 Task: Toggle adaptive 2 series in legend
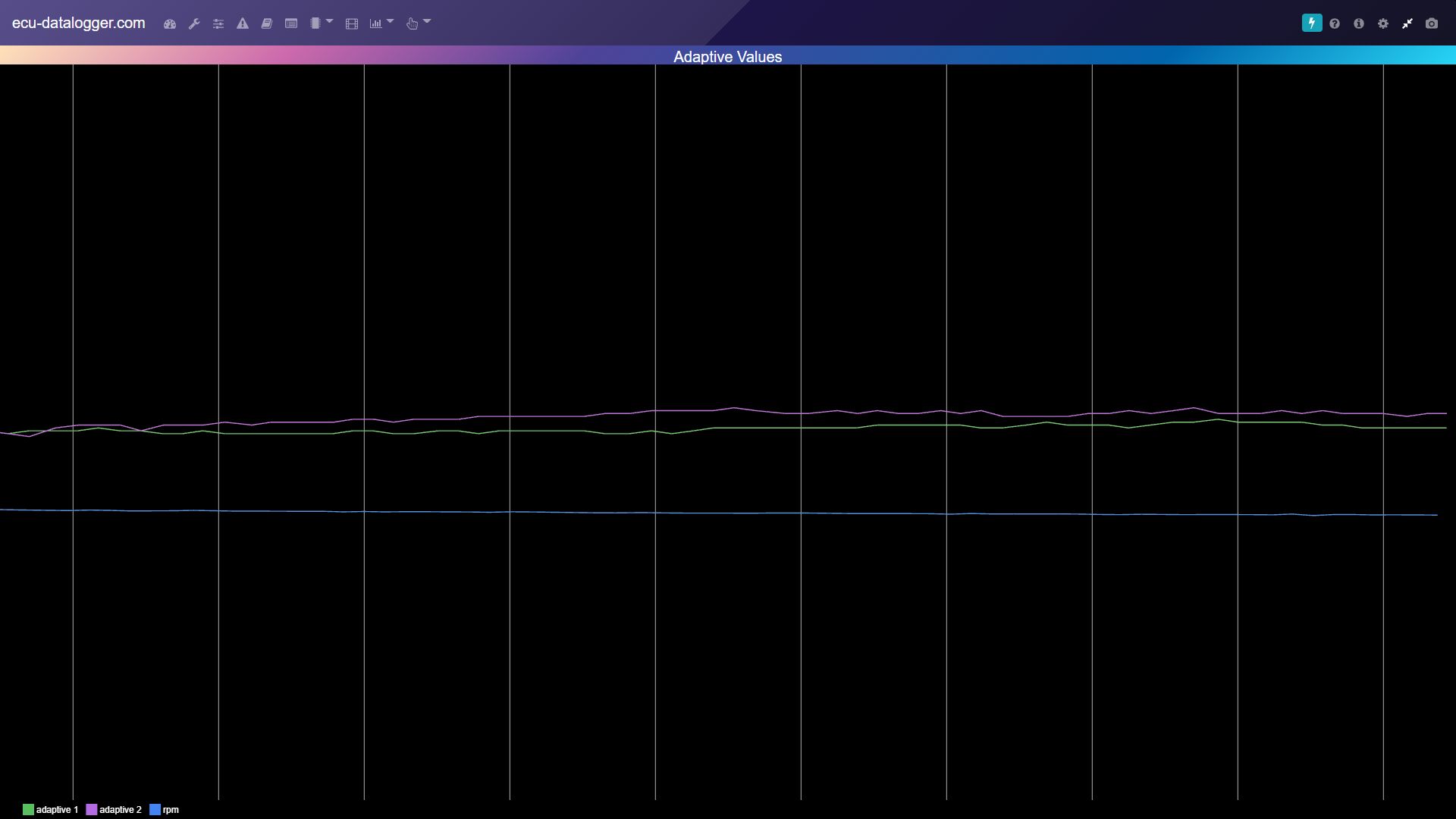pyautogui.click(x=114, y=810)
